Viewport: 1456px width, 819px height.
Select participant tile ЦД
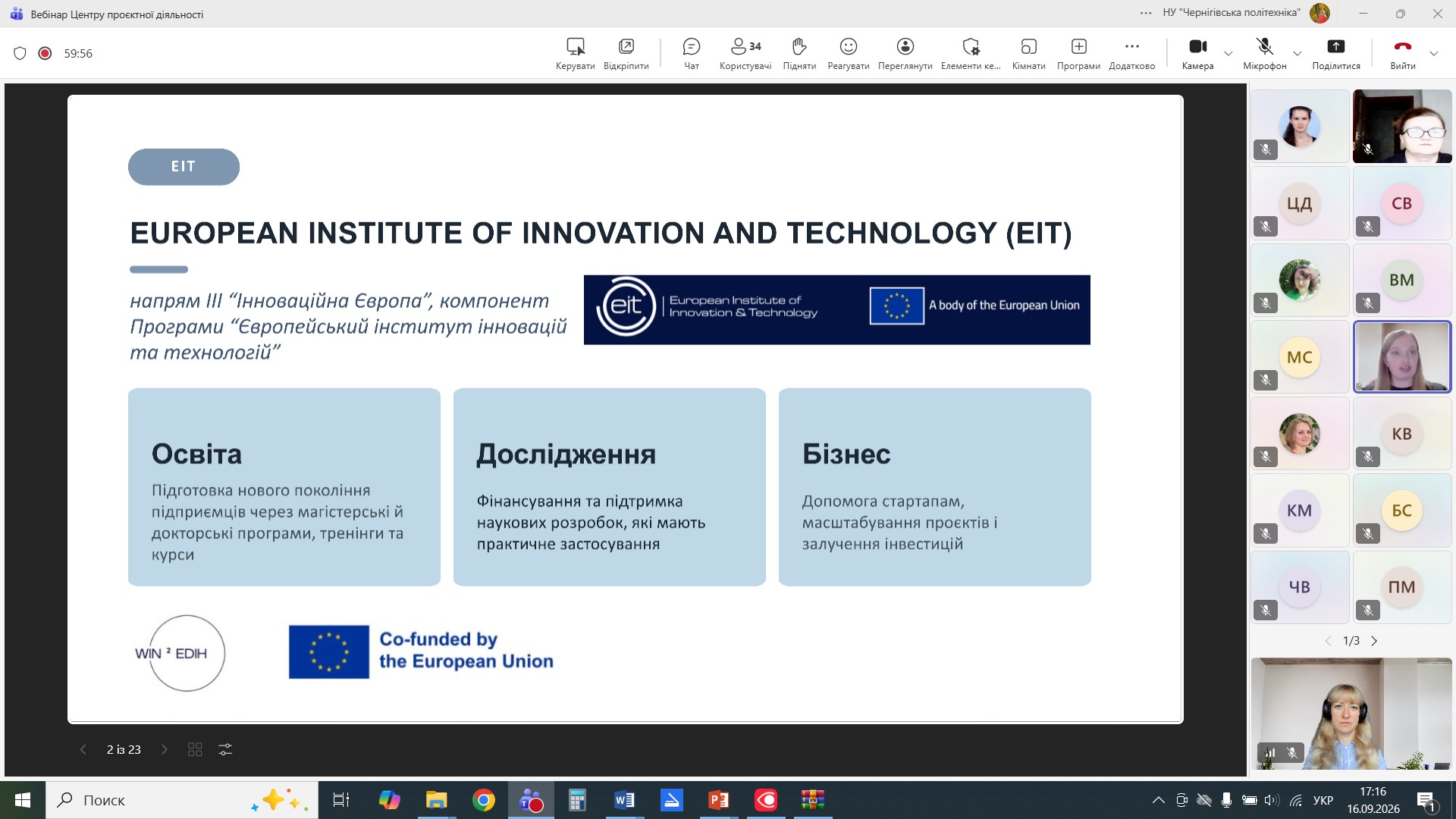(x=1300, y=203)
